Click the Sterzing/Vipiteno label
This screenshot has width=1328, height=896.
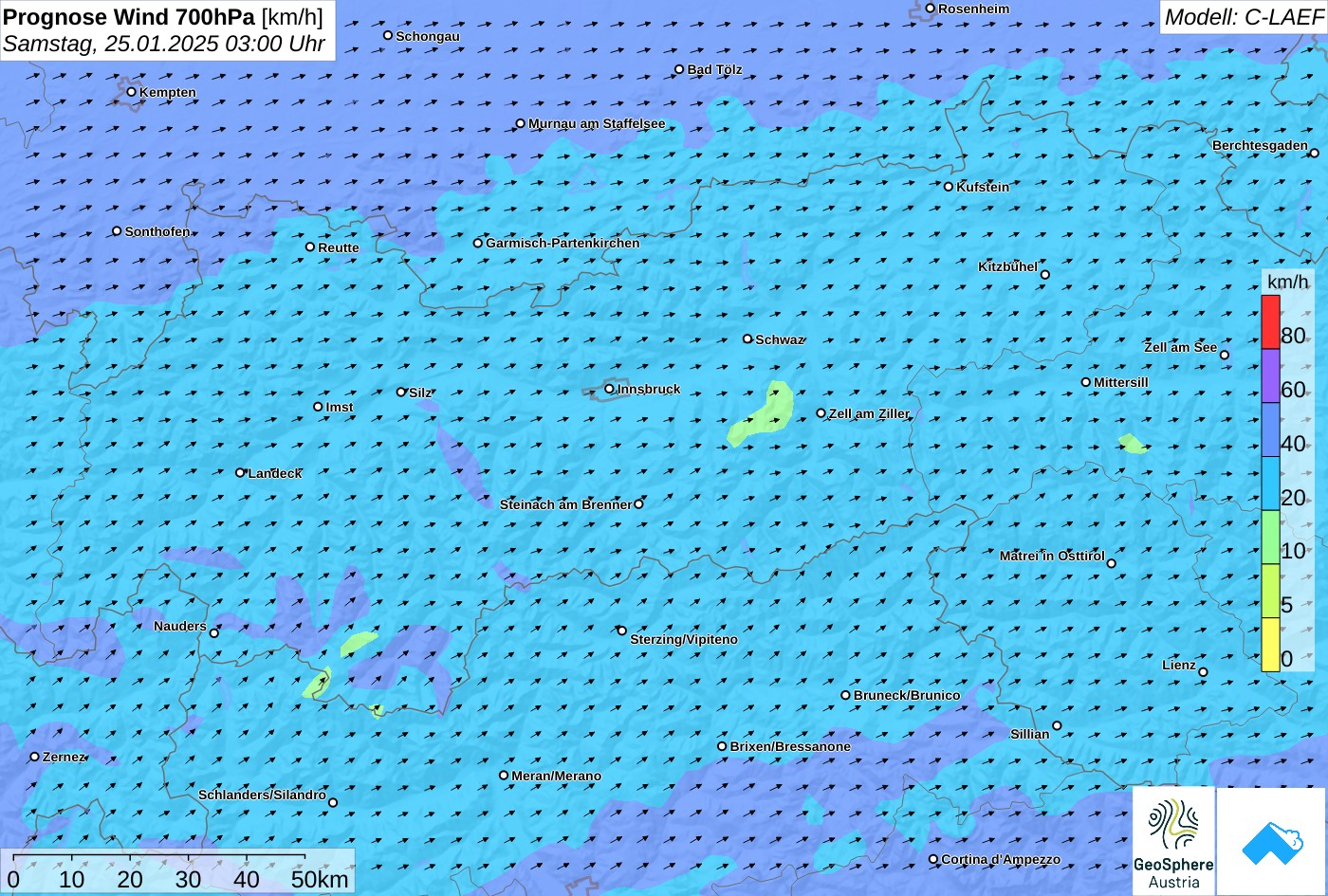click(x=684, y=639)
